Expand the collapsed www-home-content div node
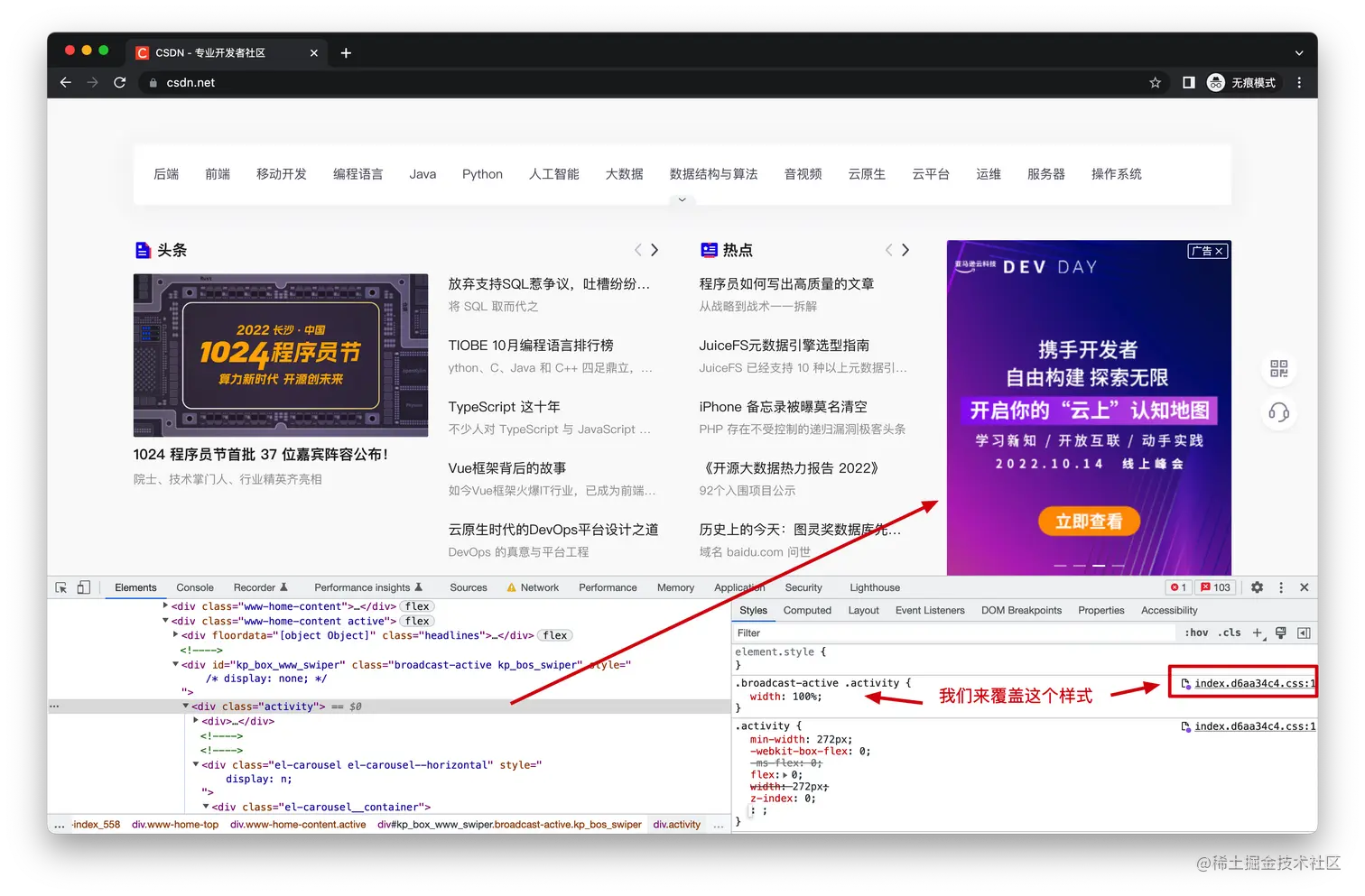 tap(165, 606)
